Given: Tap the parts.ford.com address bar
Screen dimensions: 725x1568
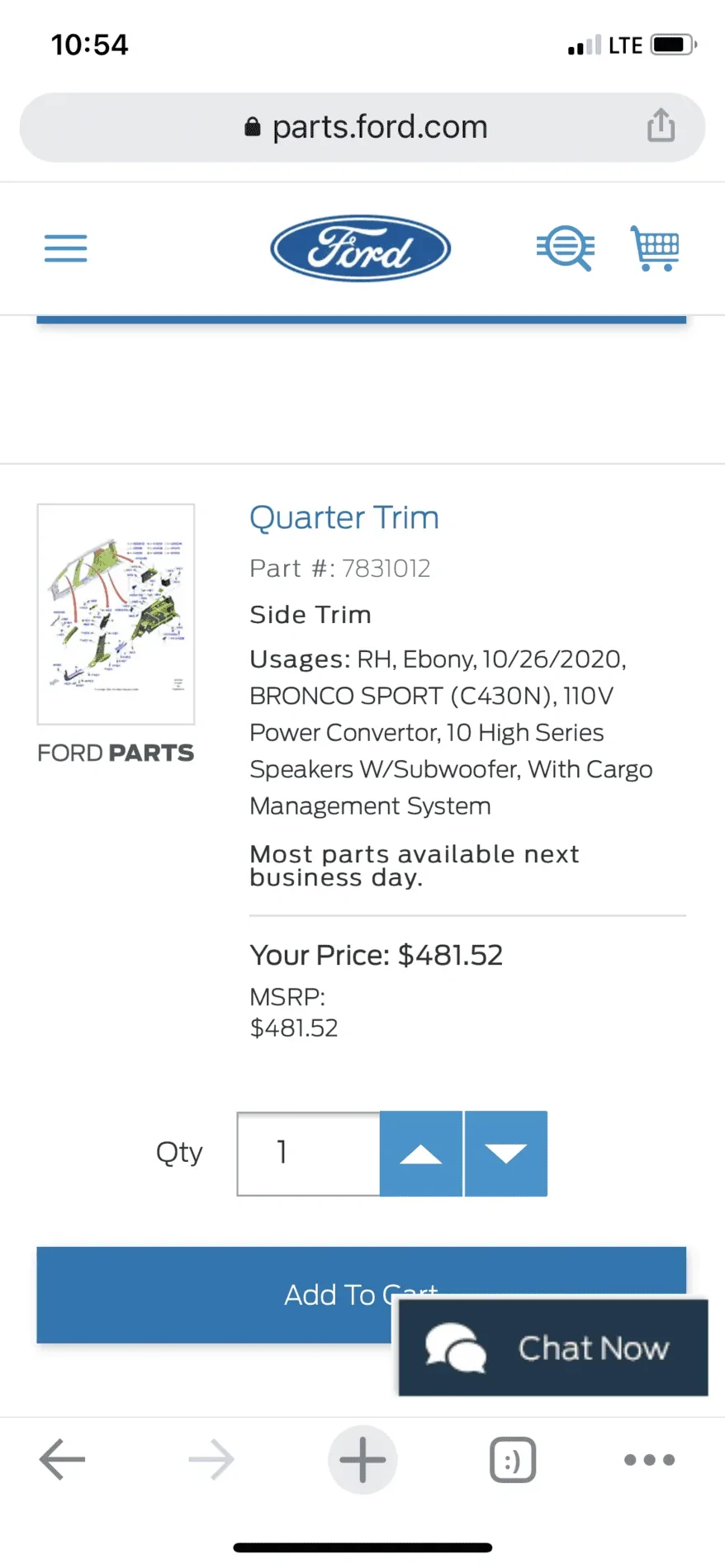Looking at the screenshot, I should (378, 126).
